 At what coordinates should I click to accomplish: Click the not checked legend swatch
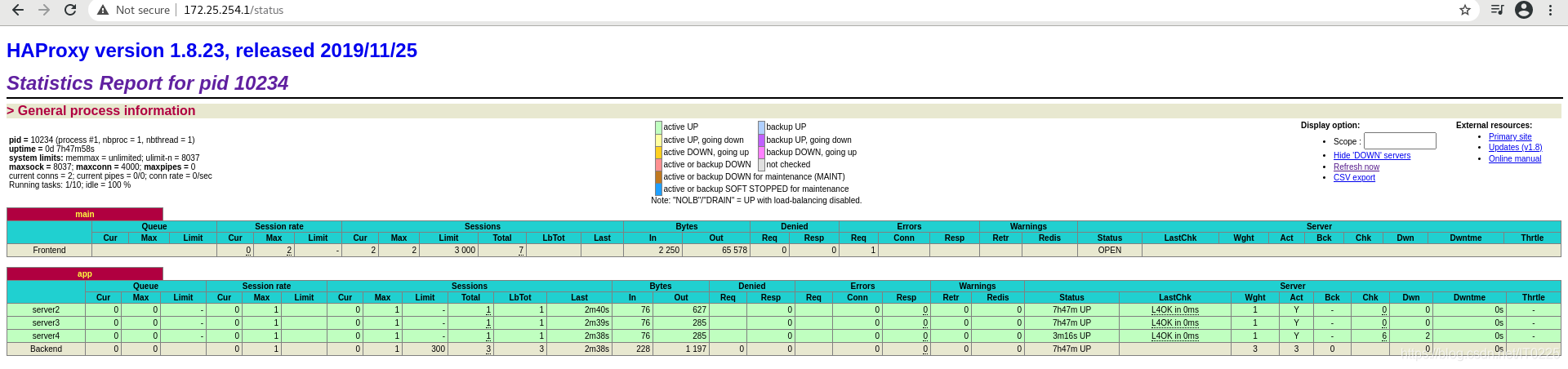[761, 164]
